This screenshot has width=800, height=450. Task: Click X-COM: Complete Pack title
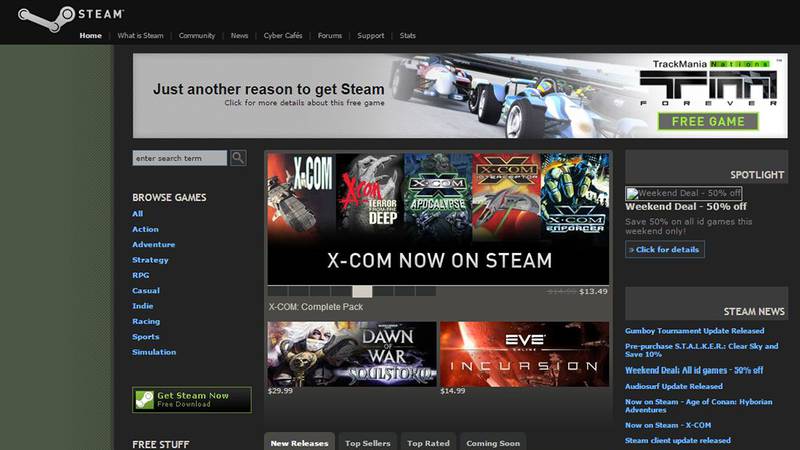316,307
